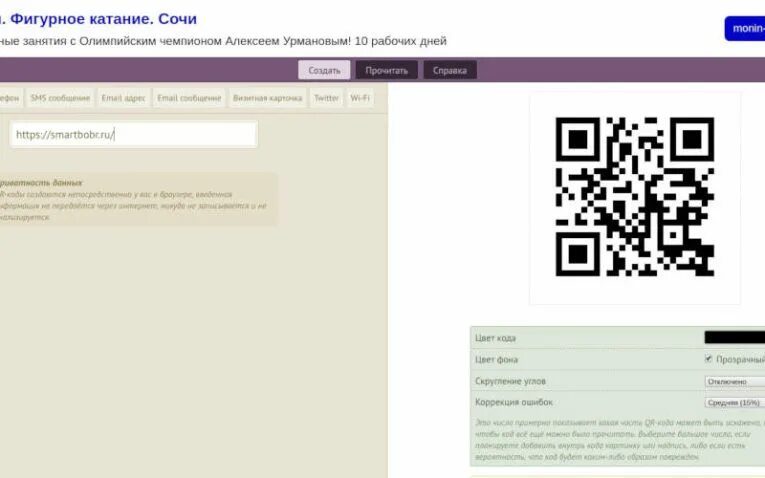Click the Скругление углов label
Viewport: 765px width, 478px height.
(x=510, y=381)
